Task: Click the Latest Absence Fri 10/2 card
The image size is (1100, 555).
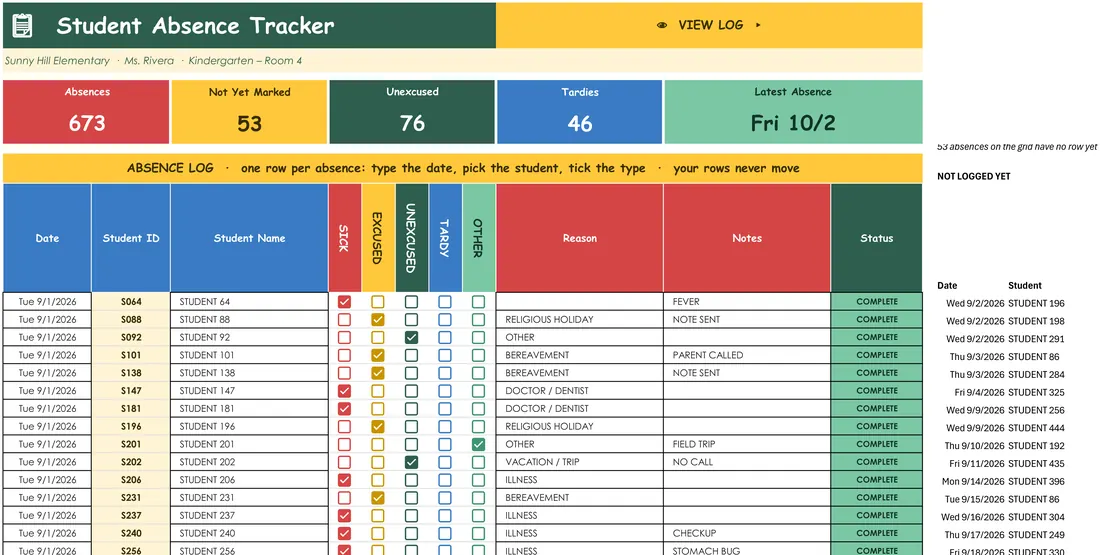Action: coord(793,112)
